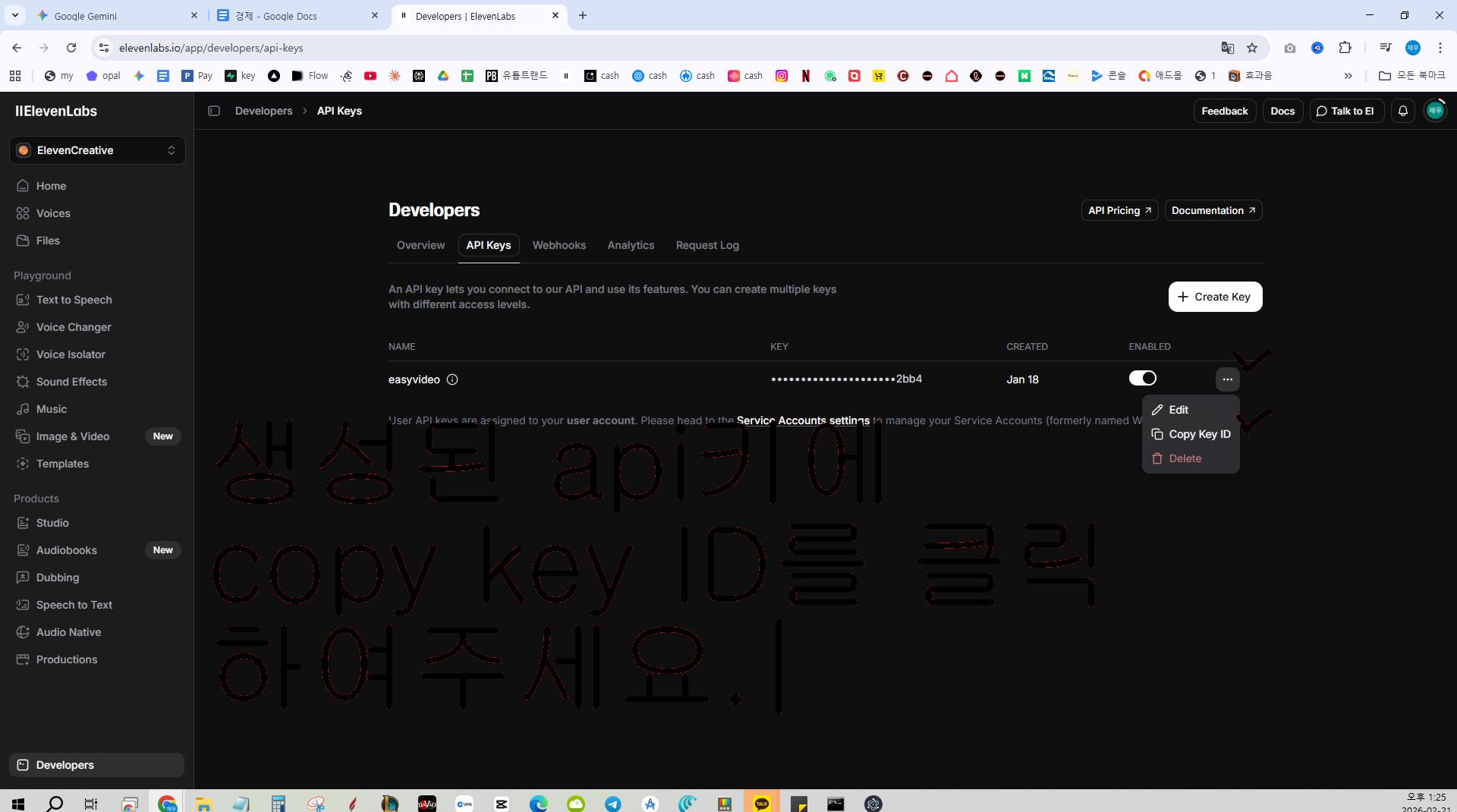This screenshot has width=1457, height=812.
Task: Open the Service Accounts settings link
Action: (803, 420)
